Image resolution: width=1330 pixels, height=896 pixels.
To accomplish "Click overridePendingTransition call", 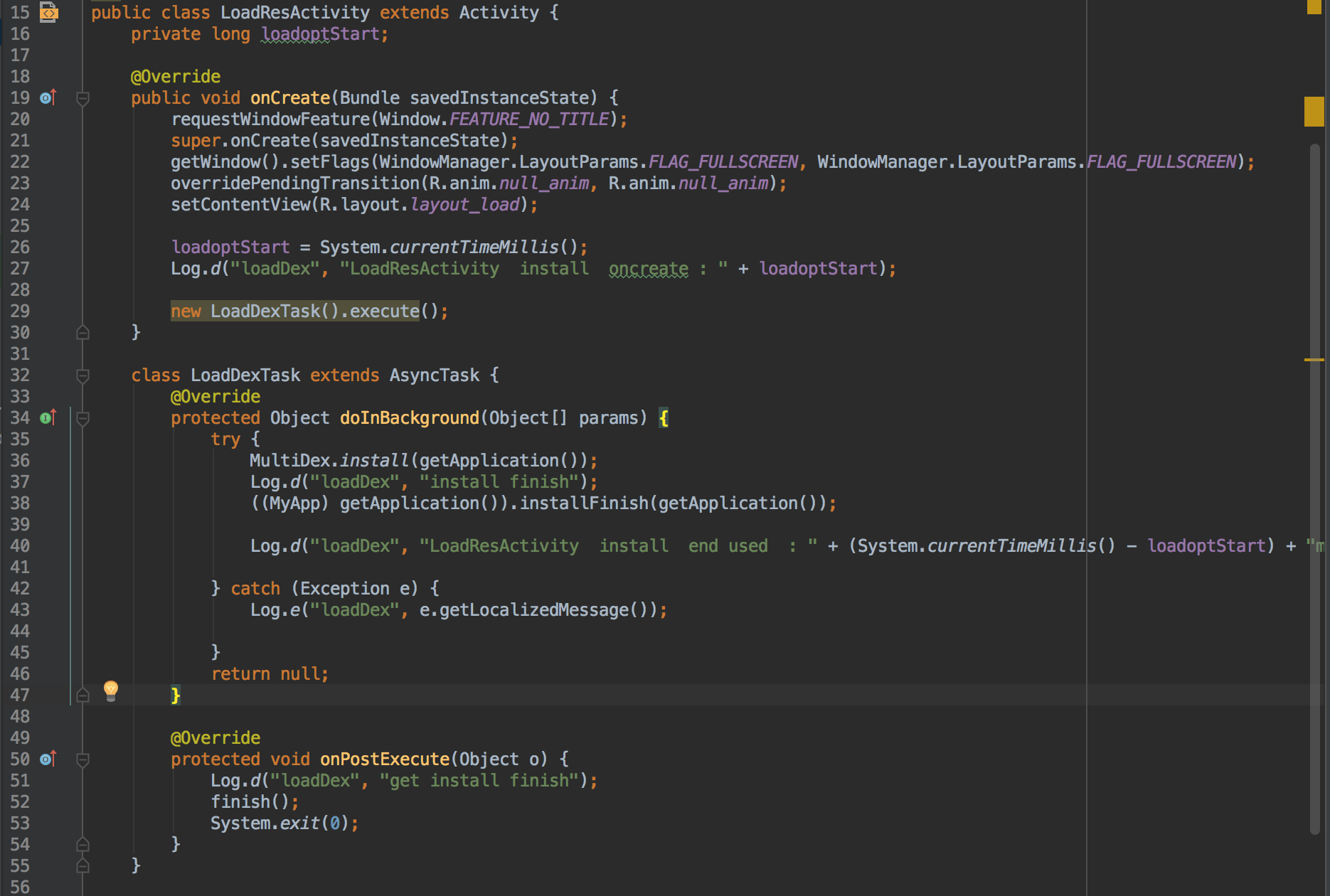I will [x=295, y=183].
